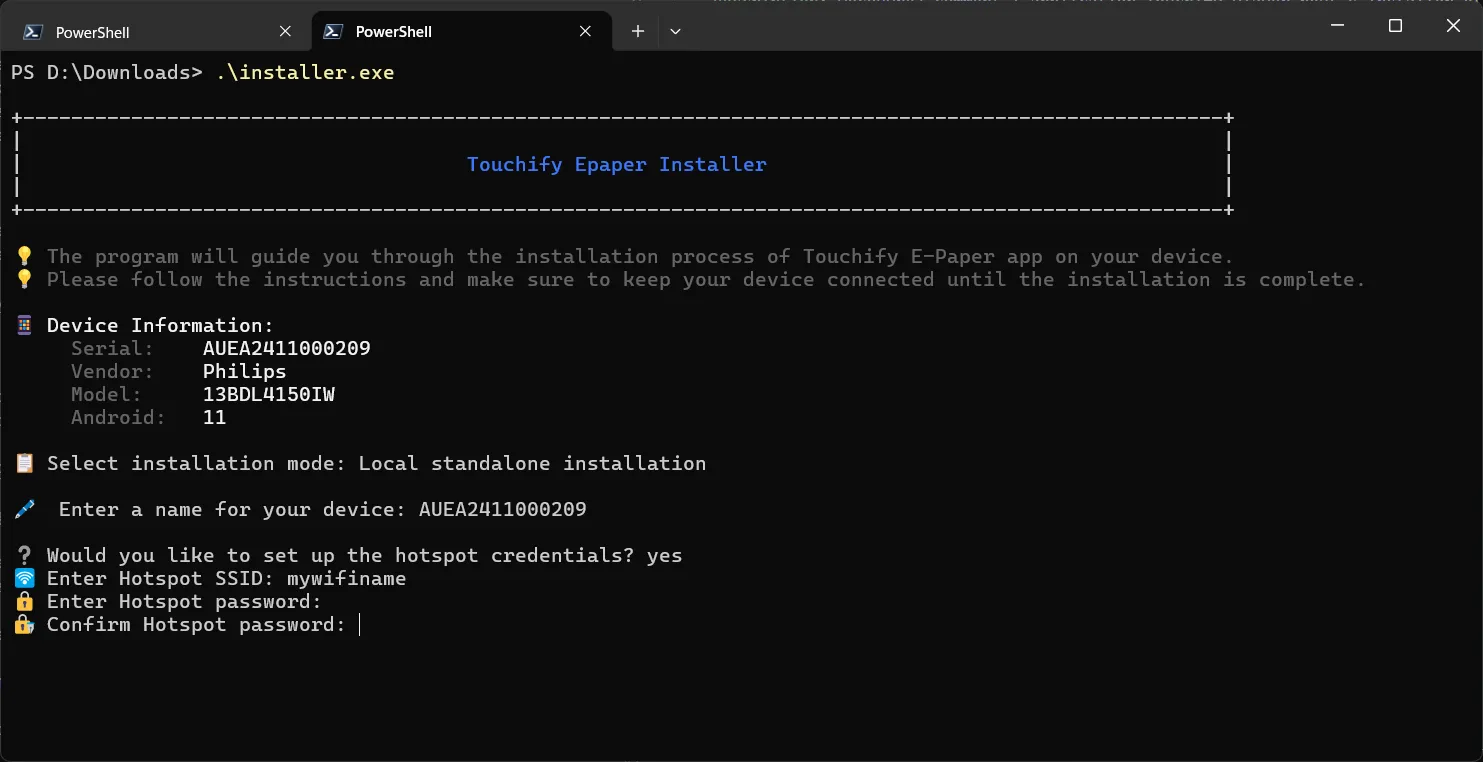Click the Touchify Epaper Installer title

click(x=617, y=165)
